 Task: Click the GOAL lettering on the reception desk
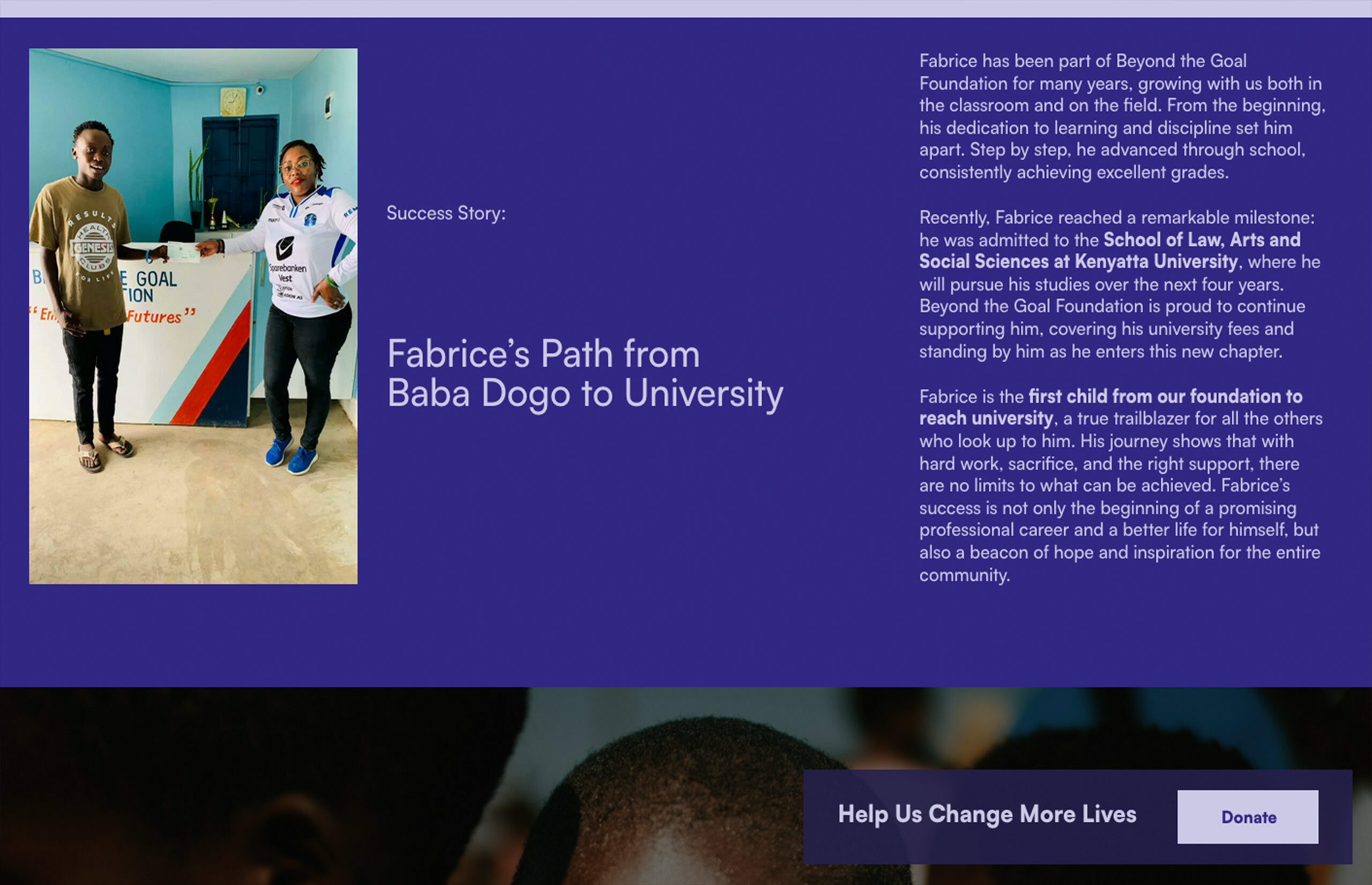click(156, 280)
